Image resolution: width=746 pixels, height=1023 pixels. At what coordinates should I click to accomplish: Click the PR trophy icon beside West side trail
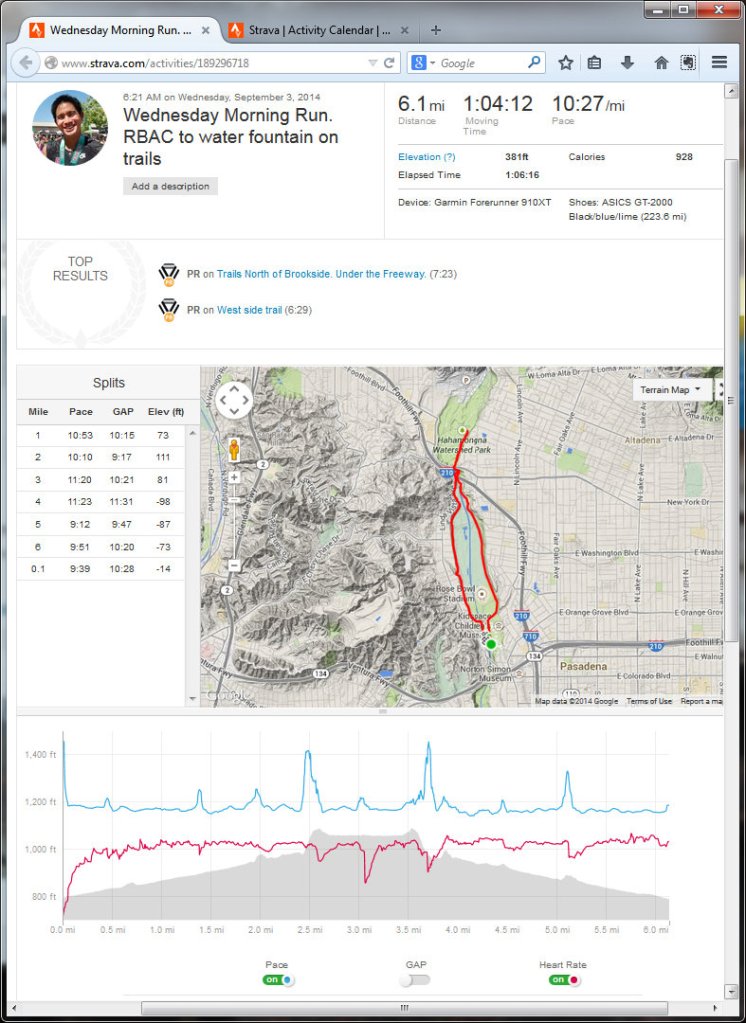pyautogui.click(x=171, y=309)
